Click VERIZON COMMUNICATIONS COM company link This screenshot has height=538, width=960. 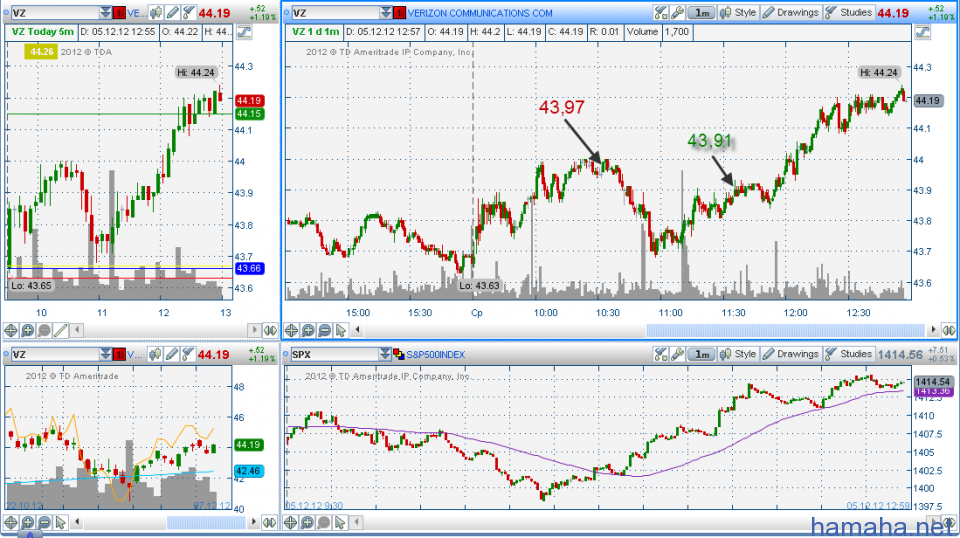pos(480,13)
